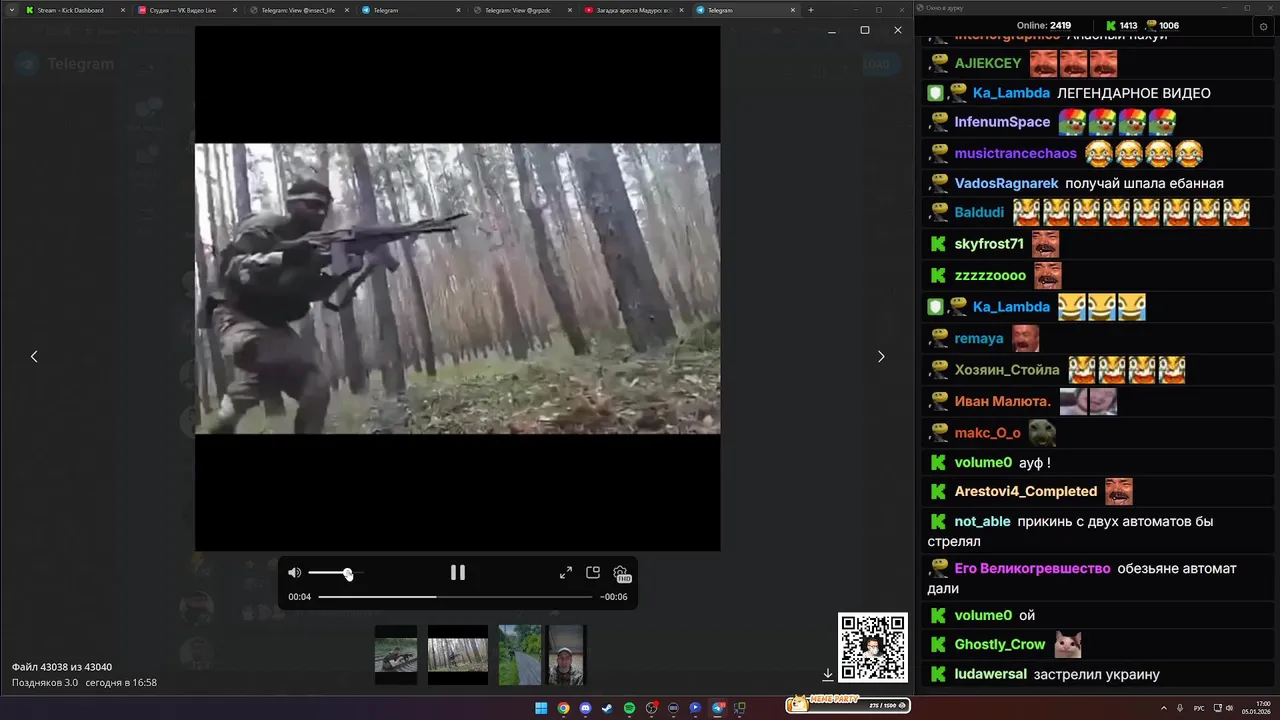Screen dimensions: 1280x720
Task: Open Google Chrome from the taskbar
Action: coord(563,708)
